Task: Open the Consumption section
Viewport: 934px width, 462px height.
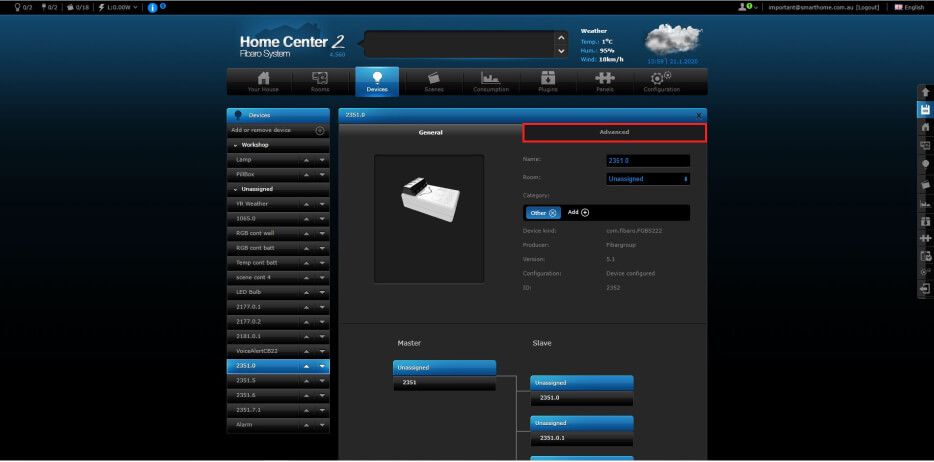Action: coord(491,82)
